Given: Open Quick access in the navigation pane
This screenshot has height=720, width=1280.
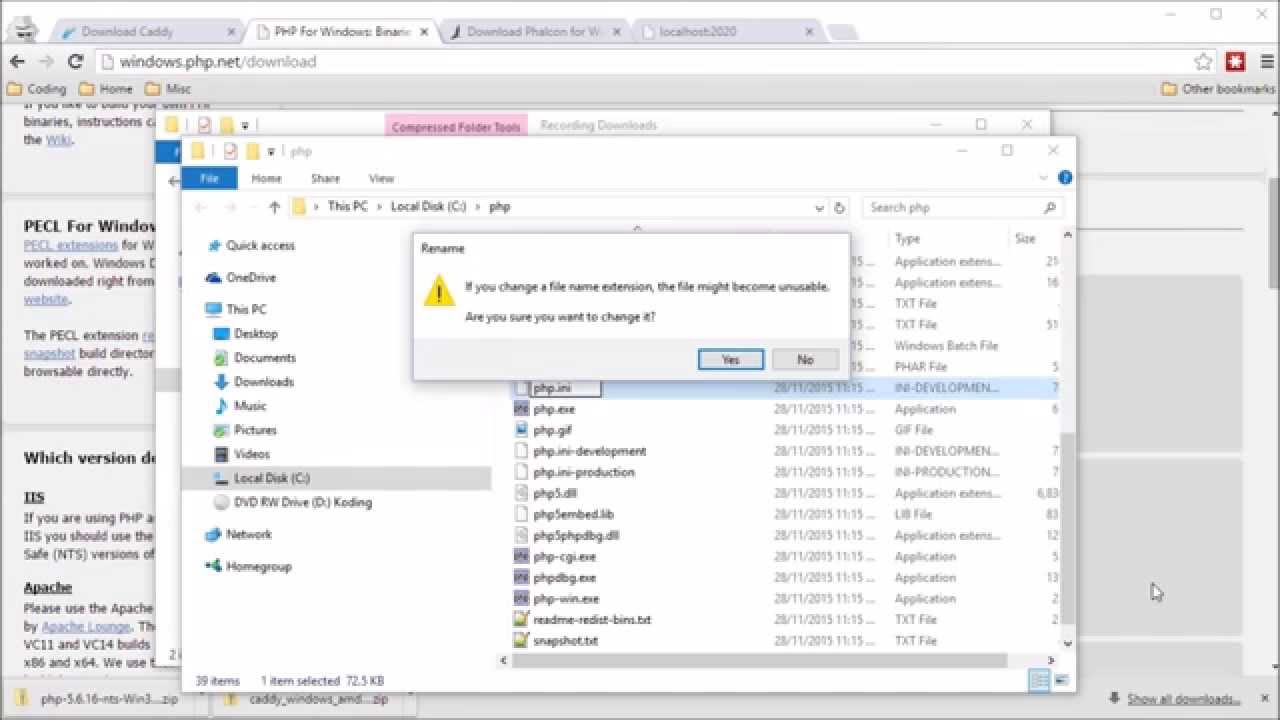Looking at the screenshot, I should click(x=260, y=246).
